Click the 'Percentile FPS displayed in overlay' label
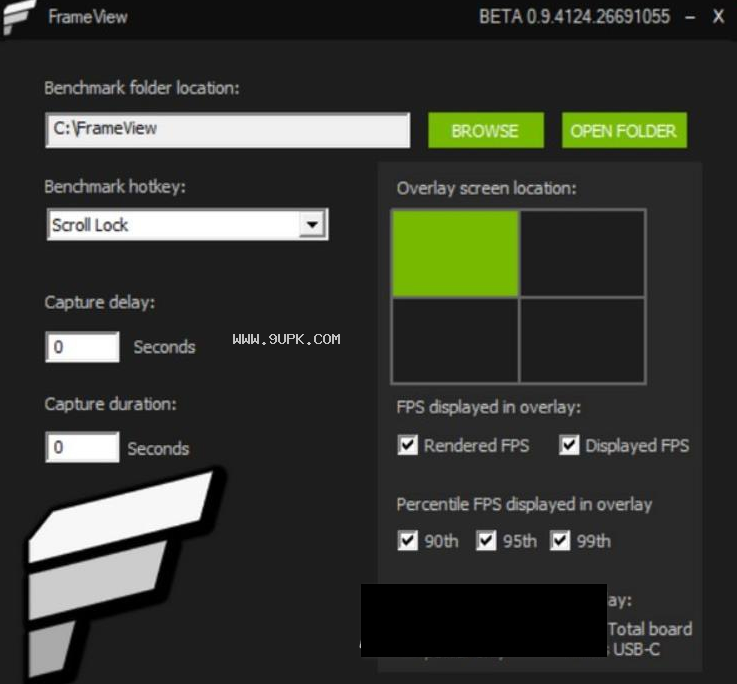 [x=524, y=504]
